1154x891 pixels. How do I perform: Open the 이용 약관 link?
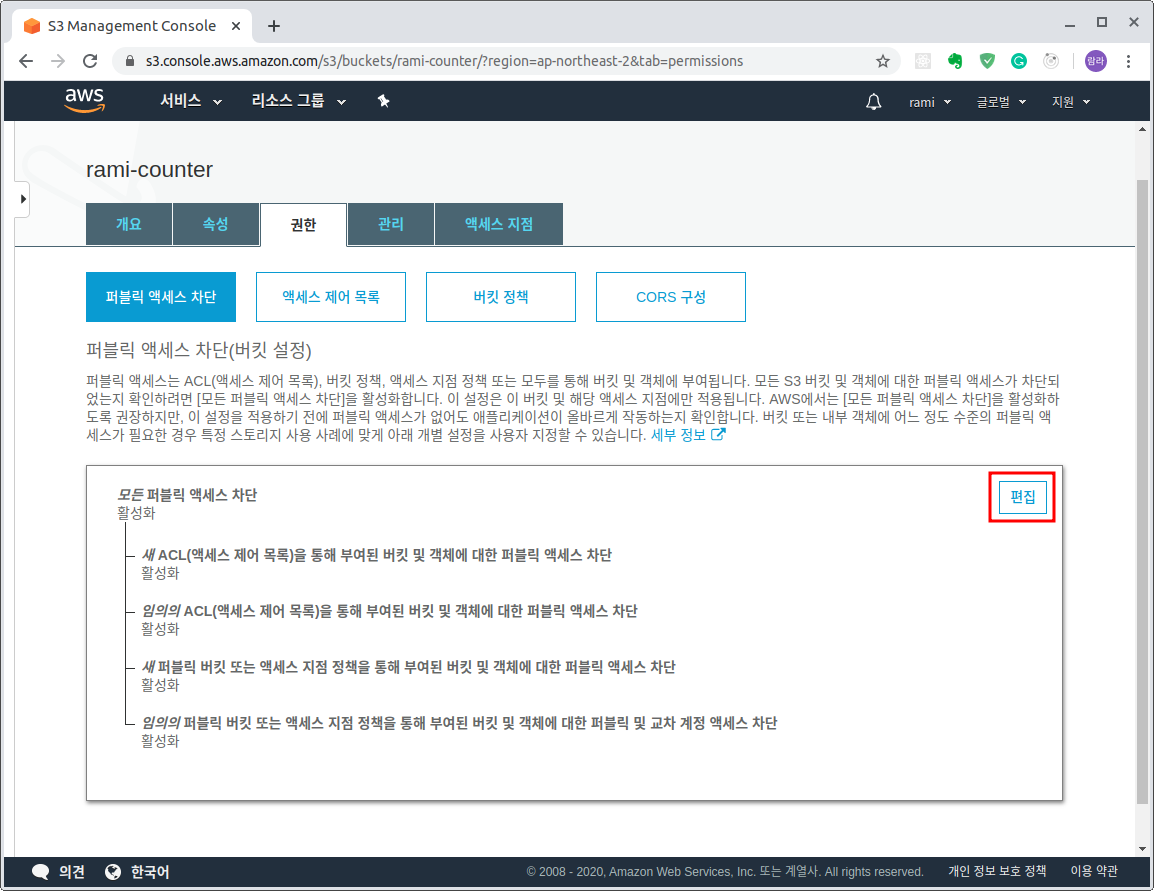(1094, 871)
